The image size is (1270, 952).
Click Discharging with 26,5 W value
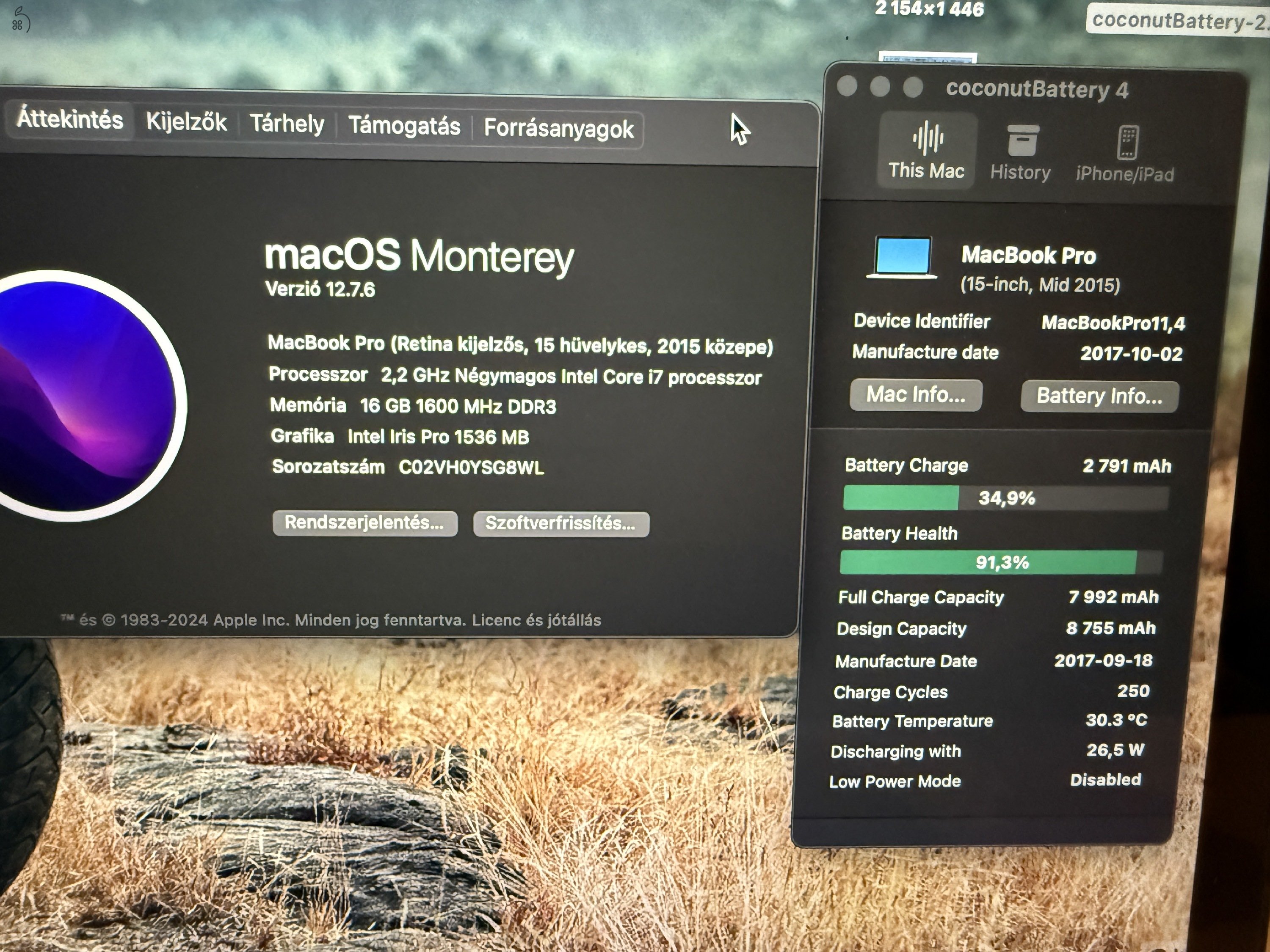pos(1115,750)
